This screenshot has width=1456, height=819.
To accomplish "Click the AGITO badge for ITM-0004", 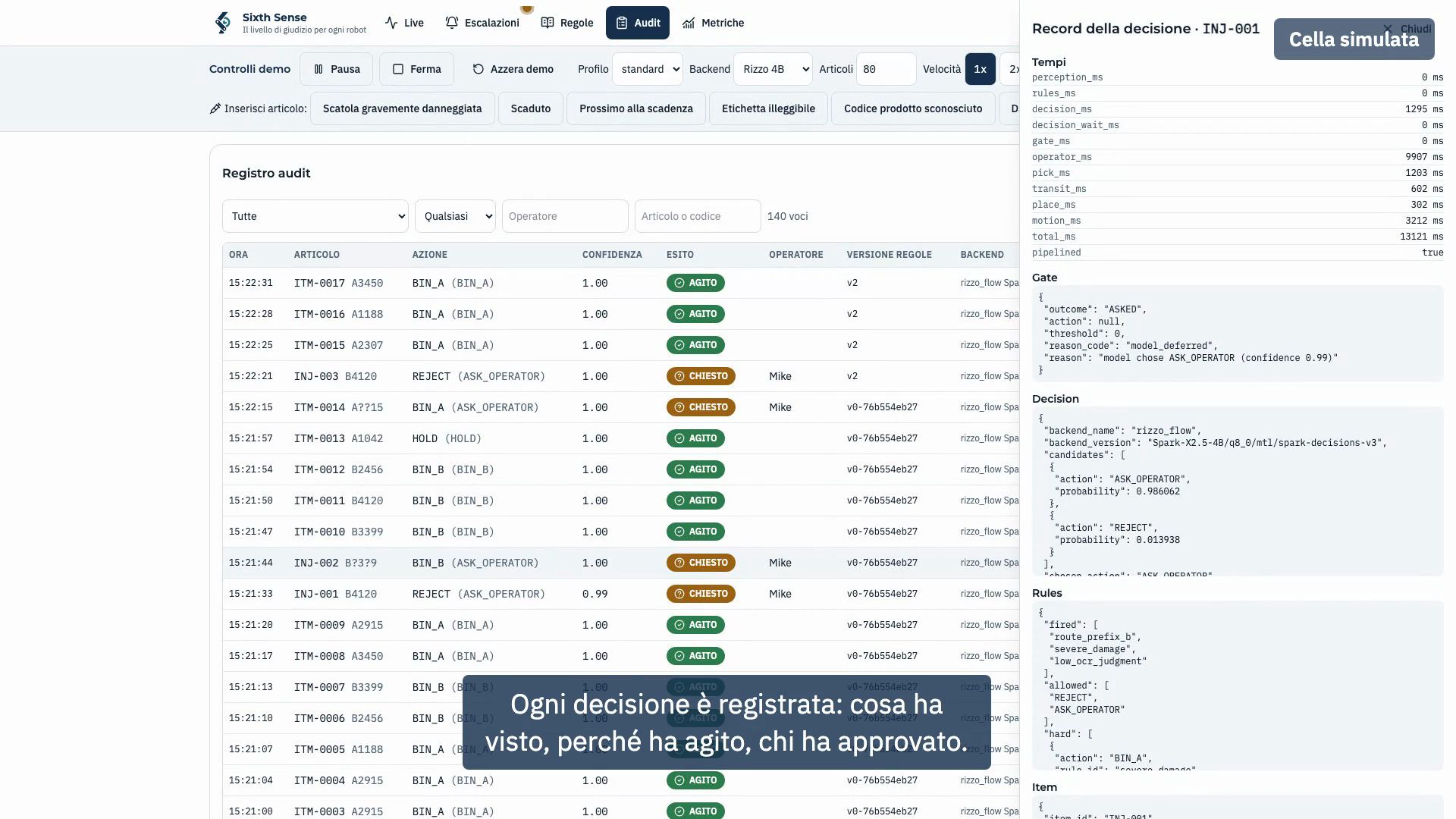I will point(695,780).
